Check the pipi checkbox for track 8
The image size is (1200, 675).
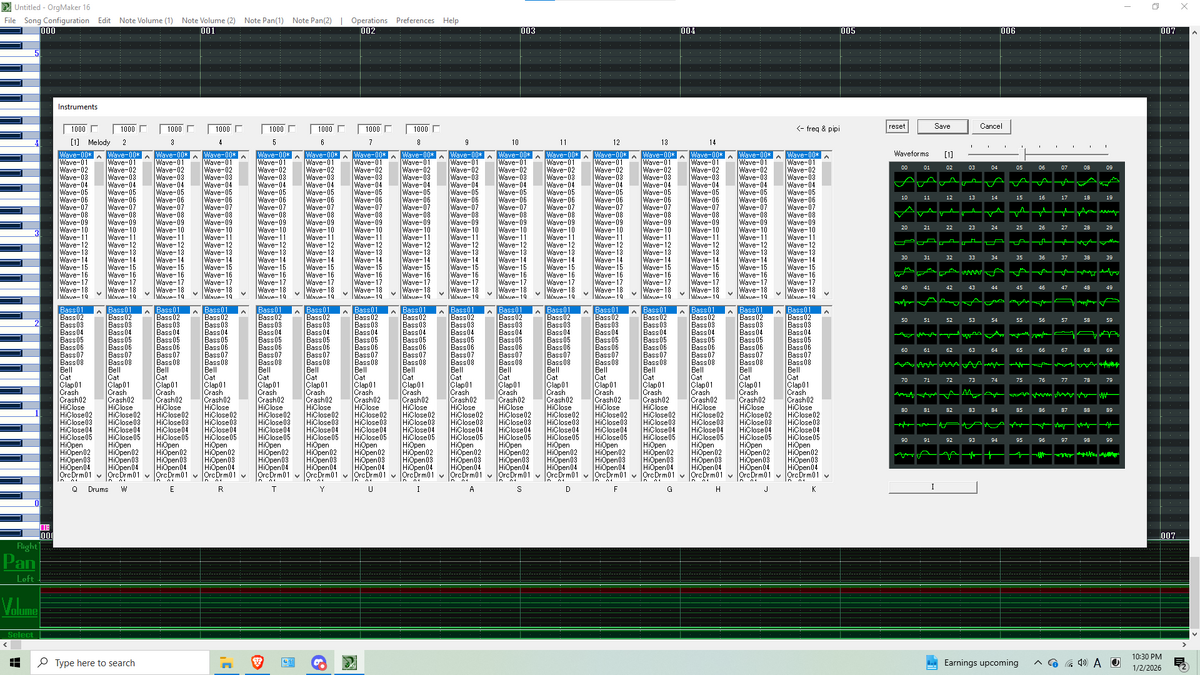click(437, 129)
